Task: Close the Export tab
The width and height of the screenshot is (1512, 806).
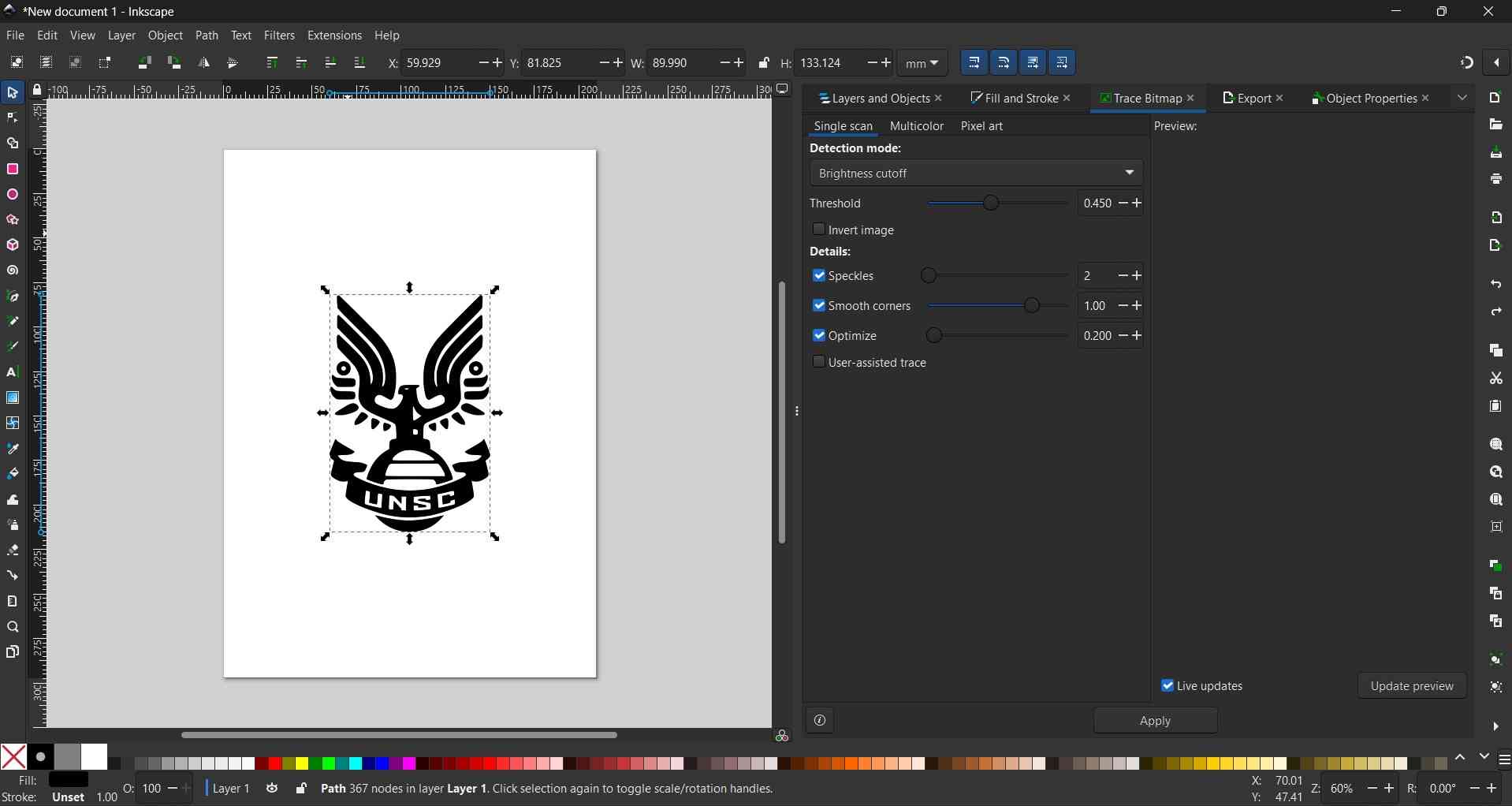Action: click(1279, 99)
